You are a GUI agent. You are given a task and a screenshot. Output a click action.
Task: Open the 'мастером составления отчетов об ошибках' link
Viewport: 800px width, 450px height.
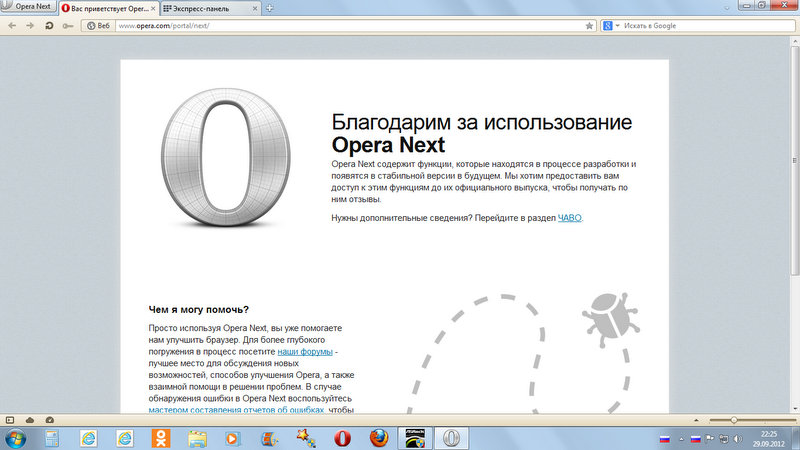tap(236, 410)
